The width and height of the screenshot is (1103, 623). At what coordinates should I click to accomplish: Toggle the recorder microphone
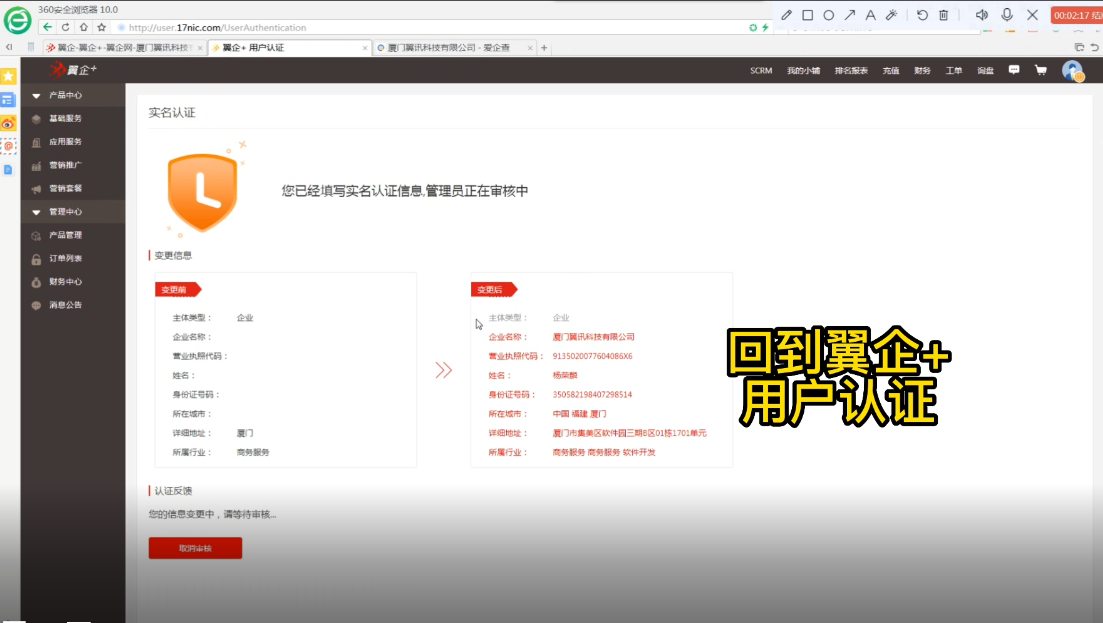[x=1007, y=15]
